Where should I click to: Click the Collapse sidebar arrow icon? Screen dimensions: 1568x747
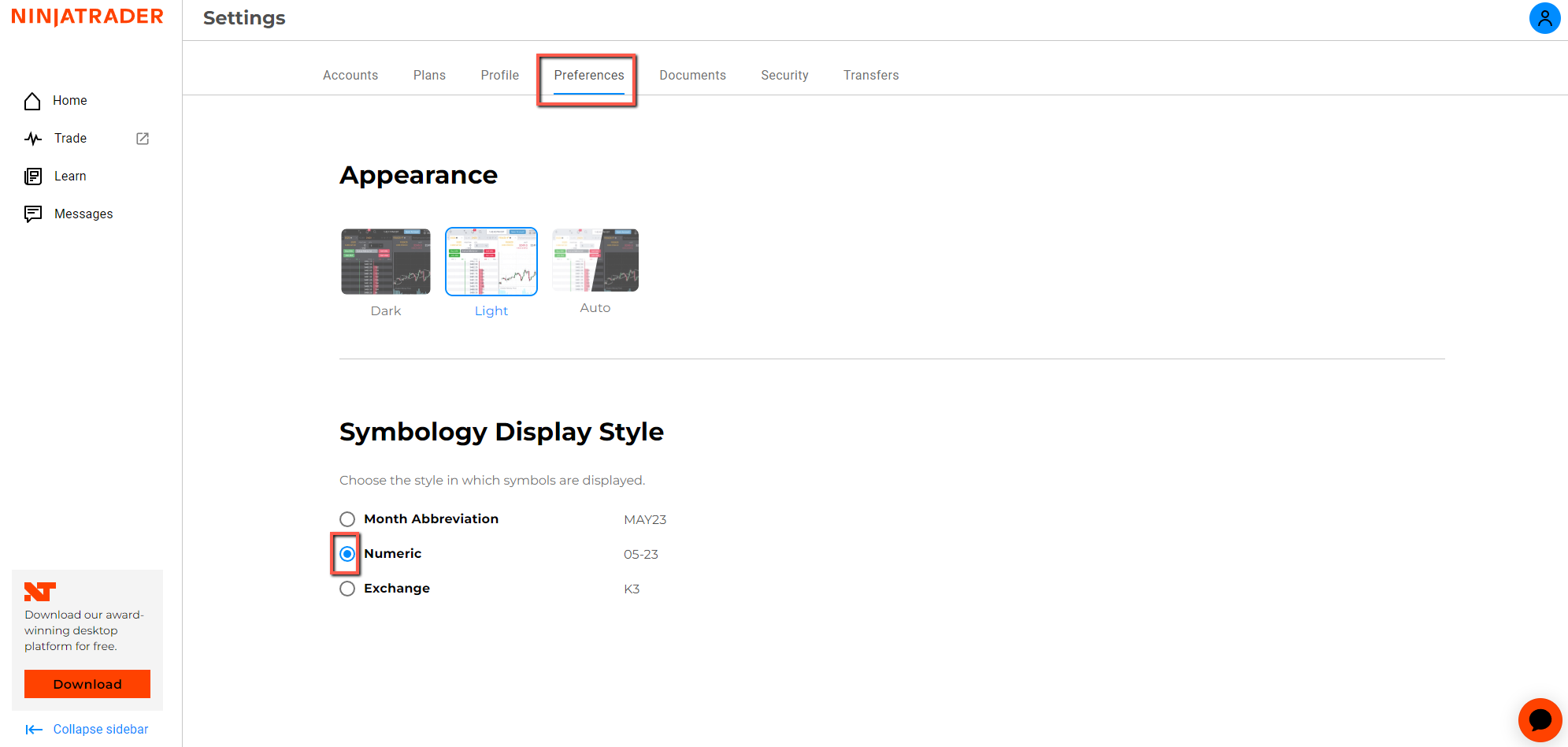click(x=34, y=730)
